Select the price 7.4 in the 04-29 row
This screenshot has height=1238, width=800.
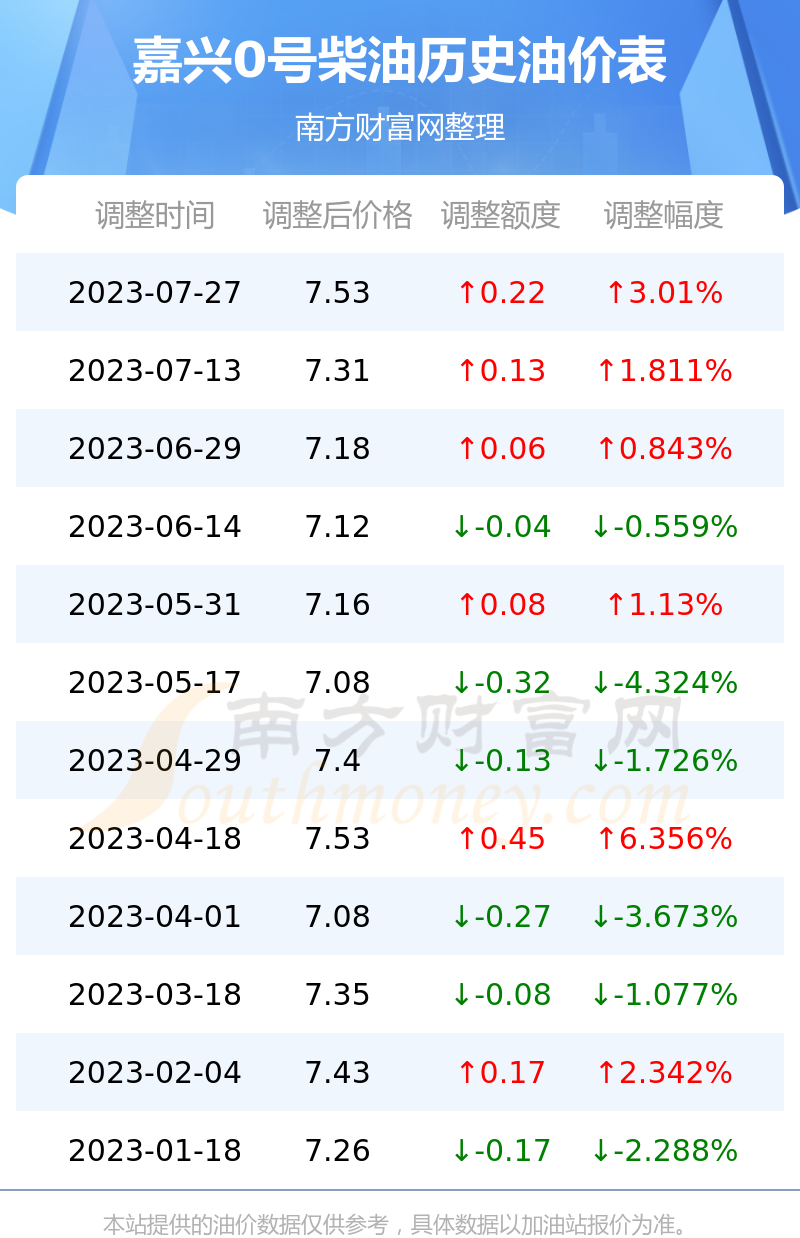(x=338, y=761)
